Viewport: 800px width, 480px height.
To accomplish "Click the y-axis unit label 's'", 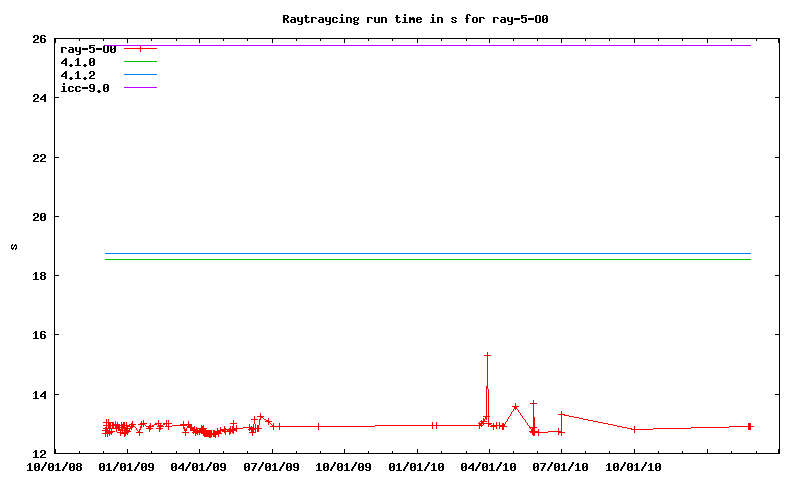I will pos(14,246).
